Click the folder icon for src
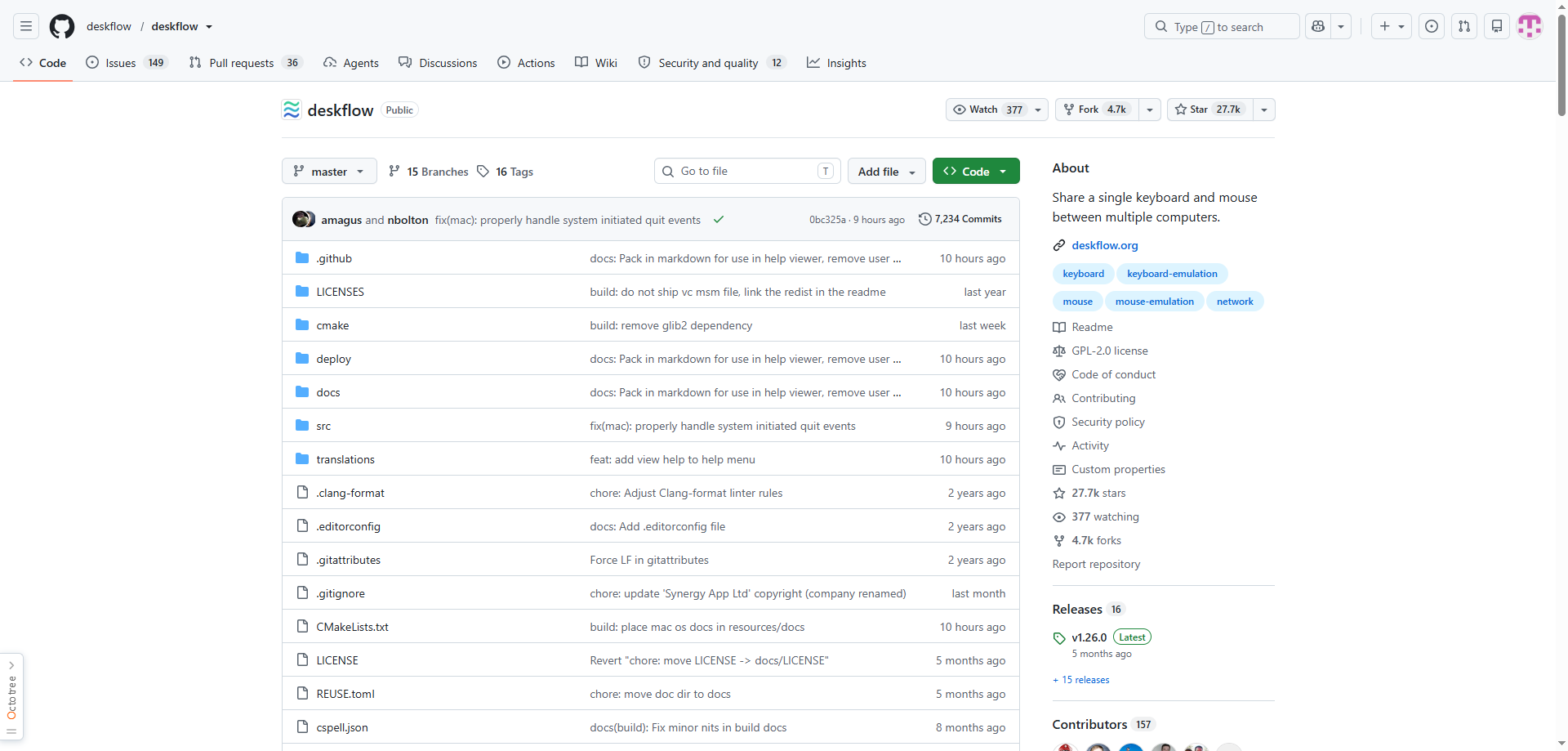 tap(302, 426)
